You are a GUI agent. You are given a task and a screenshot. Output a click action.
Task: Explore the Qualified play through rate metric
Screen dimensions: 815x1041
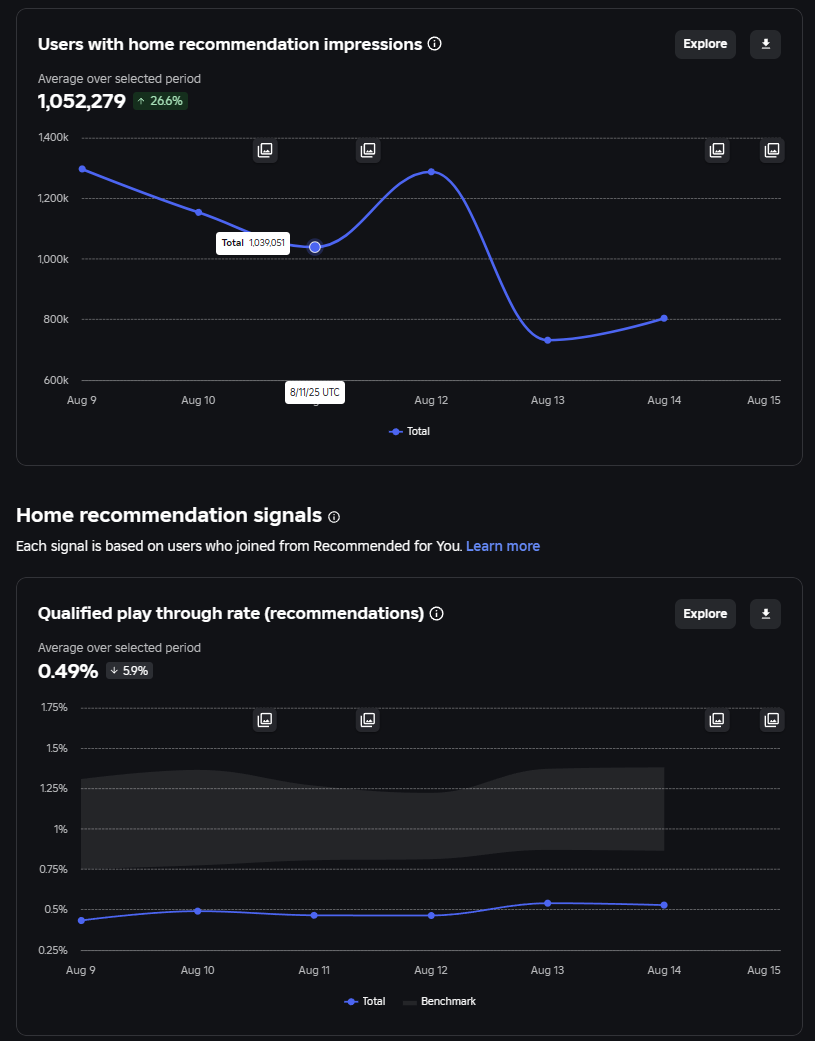point(705,614)
